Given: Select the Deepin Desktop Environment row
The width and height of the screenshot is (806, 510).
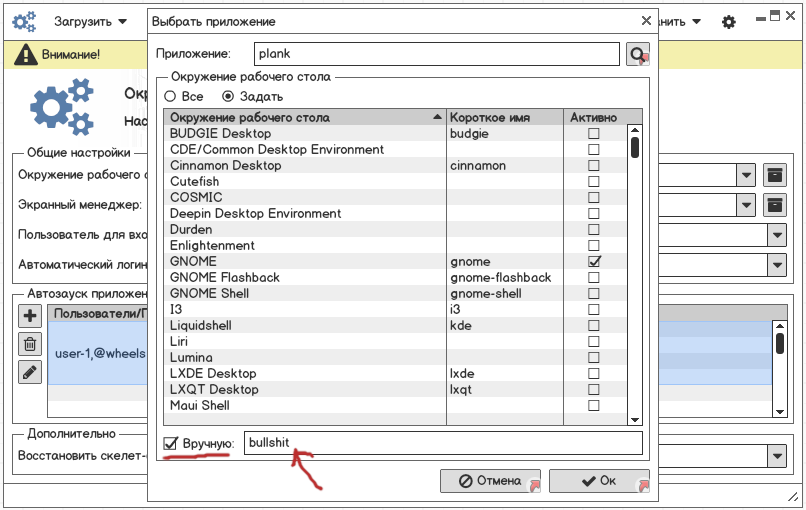Looking at the screenshot, I should coord(395,213).
